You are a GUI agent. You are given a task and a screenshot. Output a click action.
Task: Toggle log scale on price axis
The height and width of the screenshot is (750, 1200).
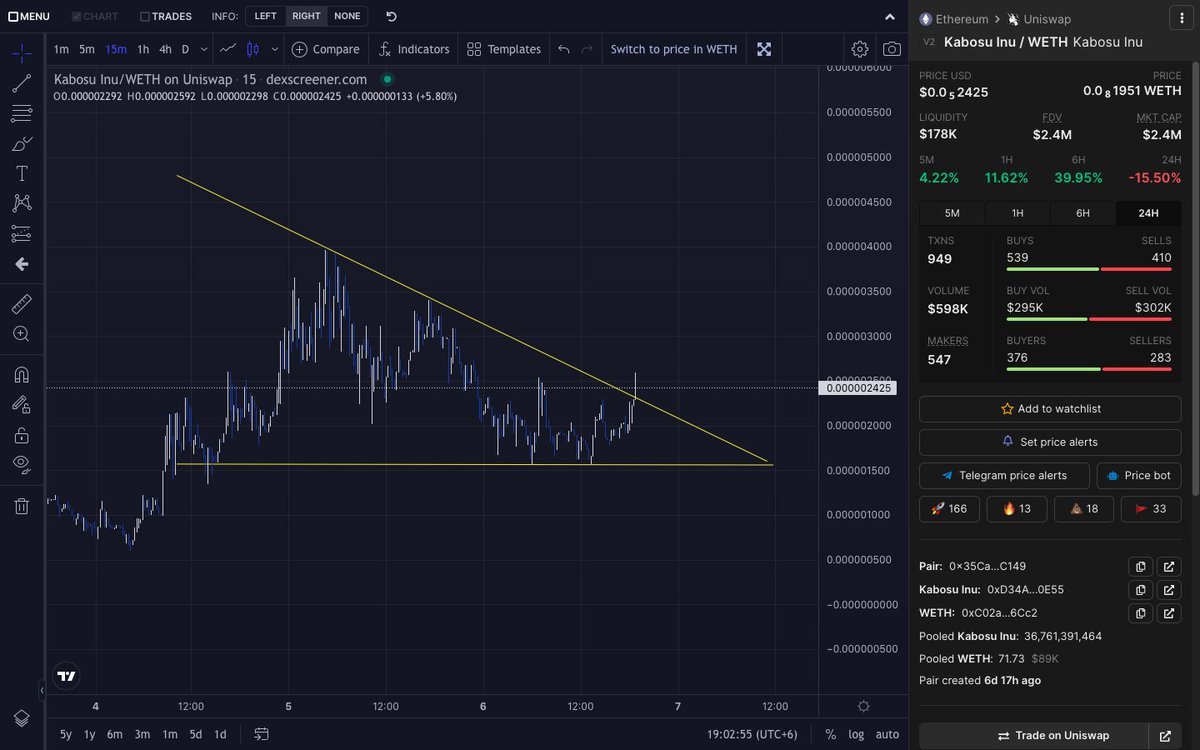click(x=857, y=734)
